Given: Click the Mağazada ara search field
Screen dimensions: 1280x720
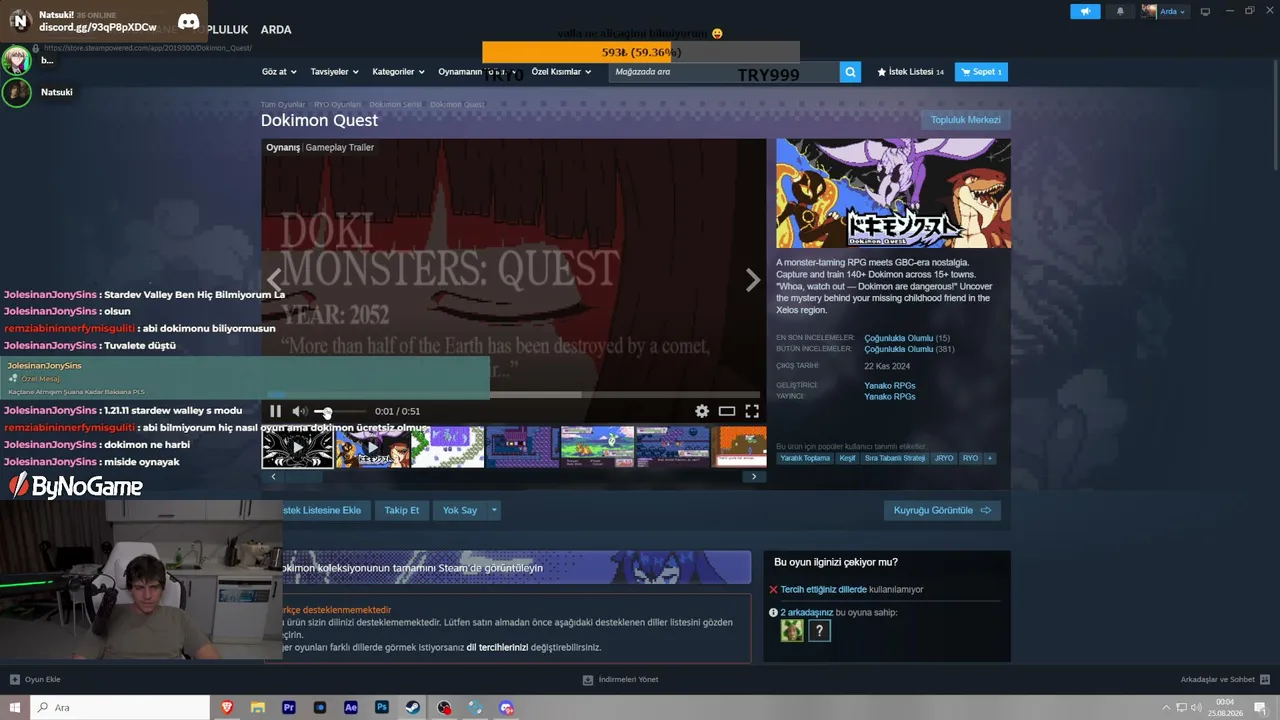Looking at the screenshot, I should (x=724, y=72).
